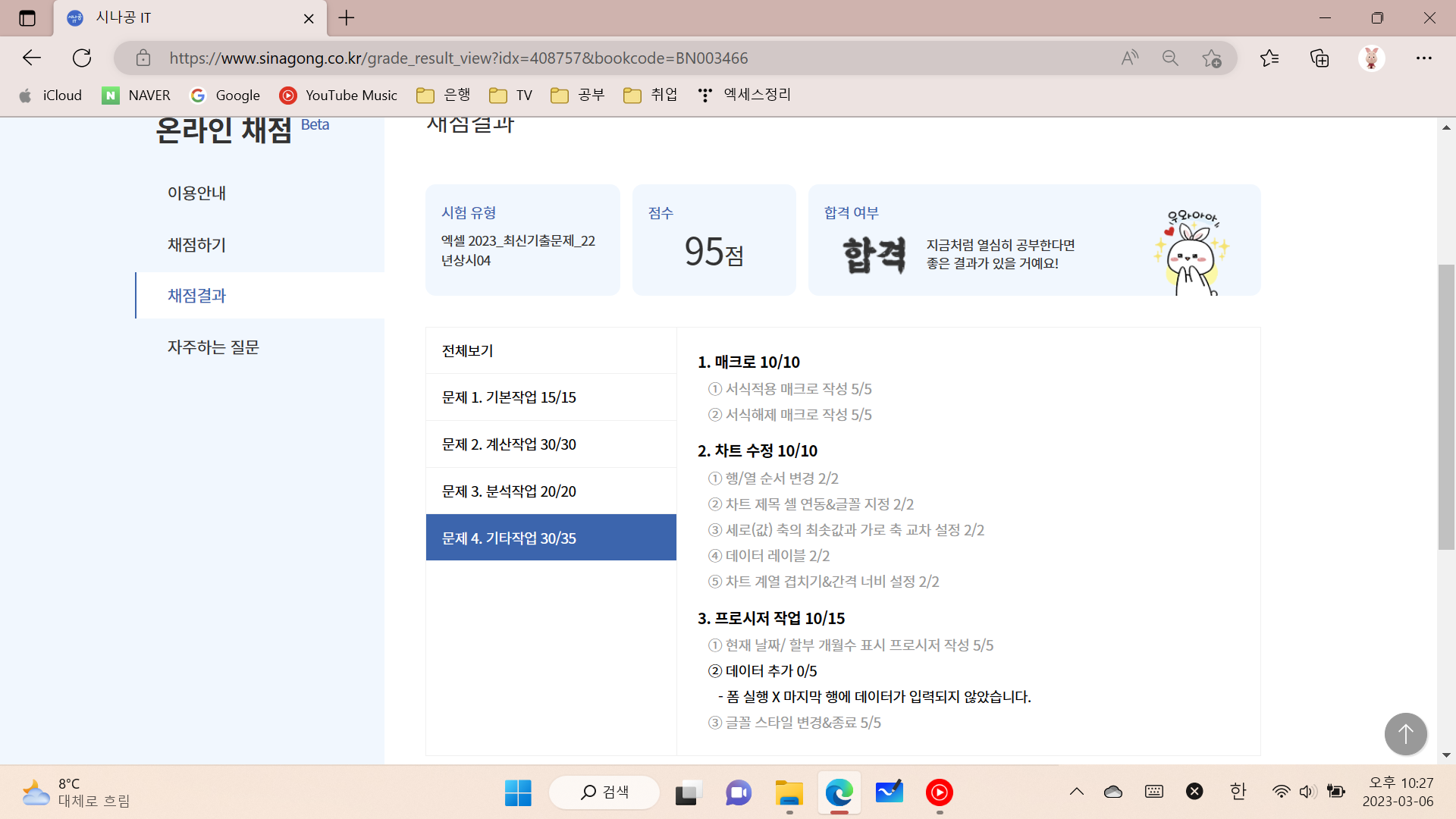
Task: Open the 은행 bookmarks folder
Action: click(444, 95)
